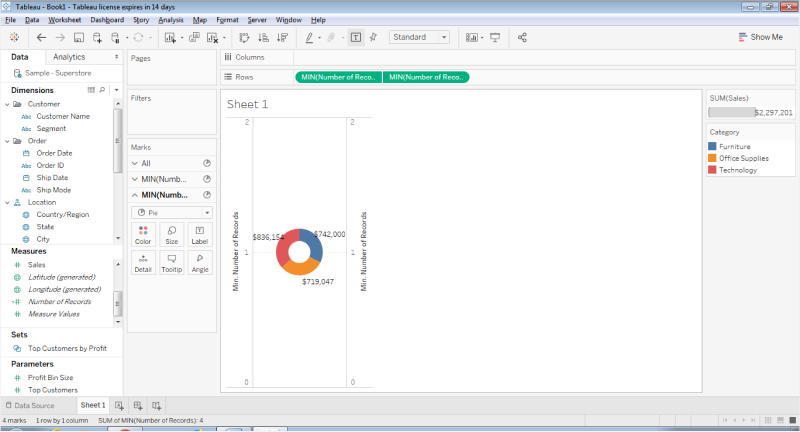
Task: Redo with the forward arrow
Action: [60, 37]
